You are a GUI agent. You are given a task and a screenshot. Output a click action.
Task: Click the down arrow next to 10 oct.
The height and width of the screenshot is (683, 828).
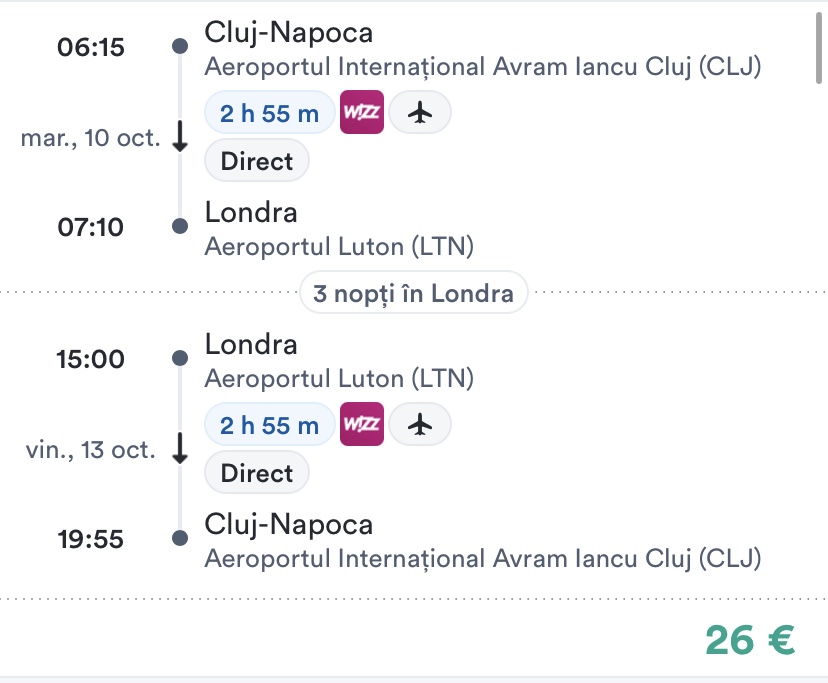pyautogui.click(x=180, y=138)
